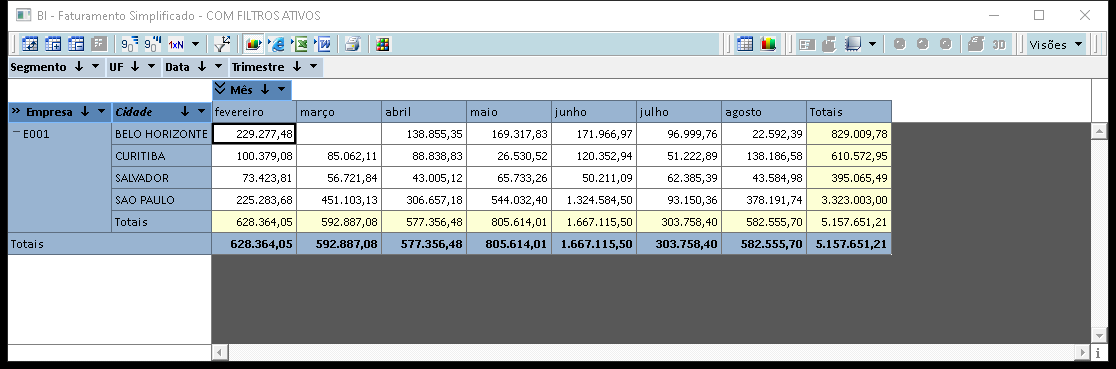
Task: Click the printer icon to print
Action: 352,44
